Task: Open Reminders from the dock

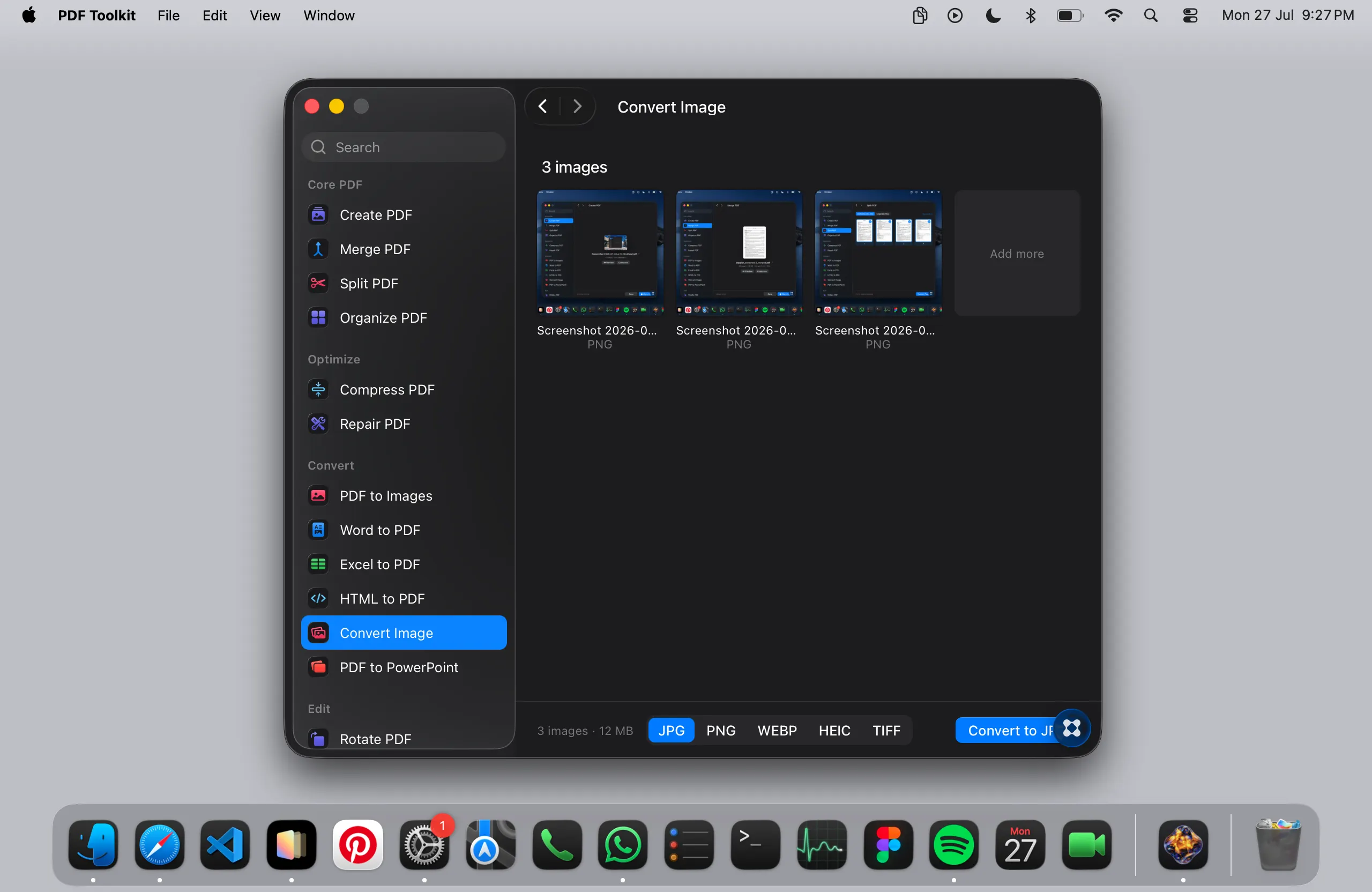Action: [689, 845]
